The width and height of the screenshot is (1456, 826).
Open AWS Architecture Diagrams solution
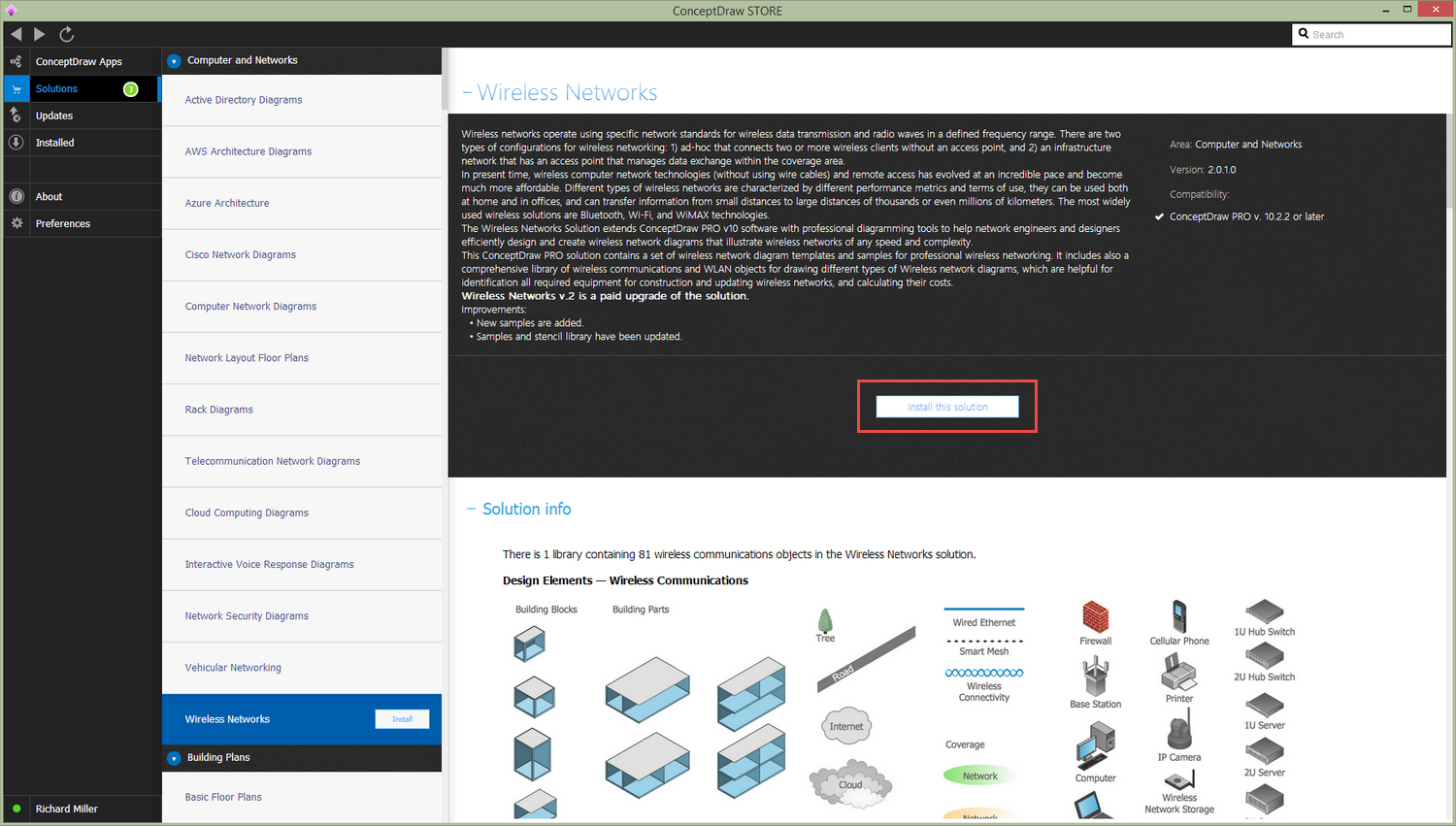(302, 151)
